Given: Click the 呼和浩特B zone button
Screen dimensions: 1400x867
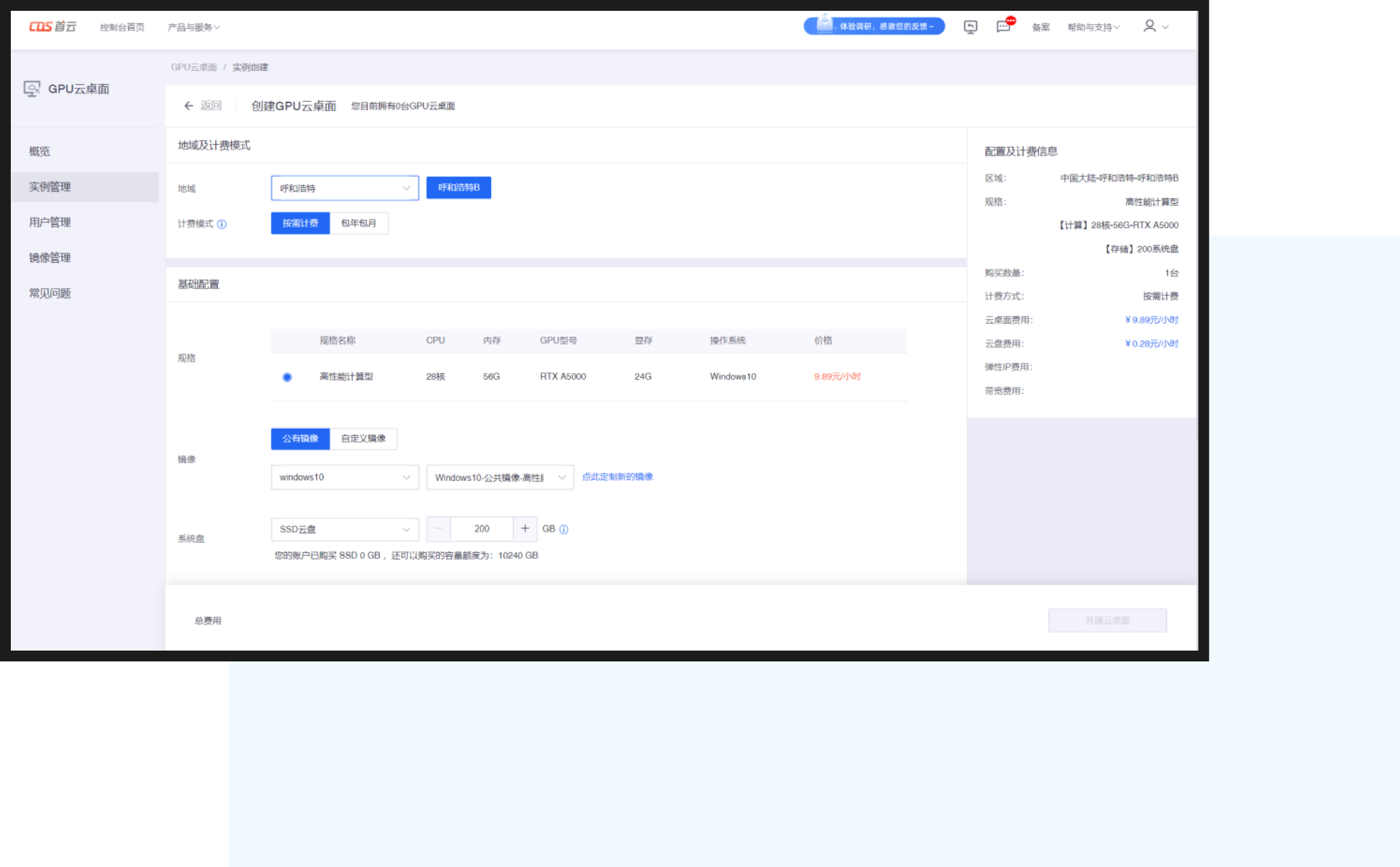Looking at the screenshot, I should coord(459,187).
